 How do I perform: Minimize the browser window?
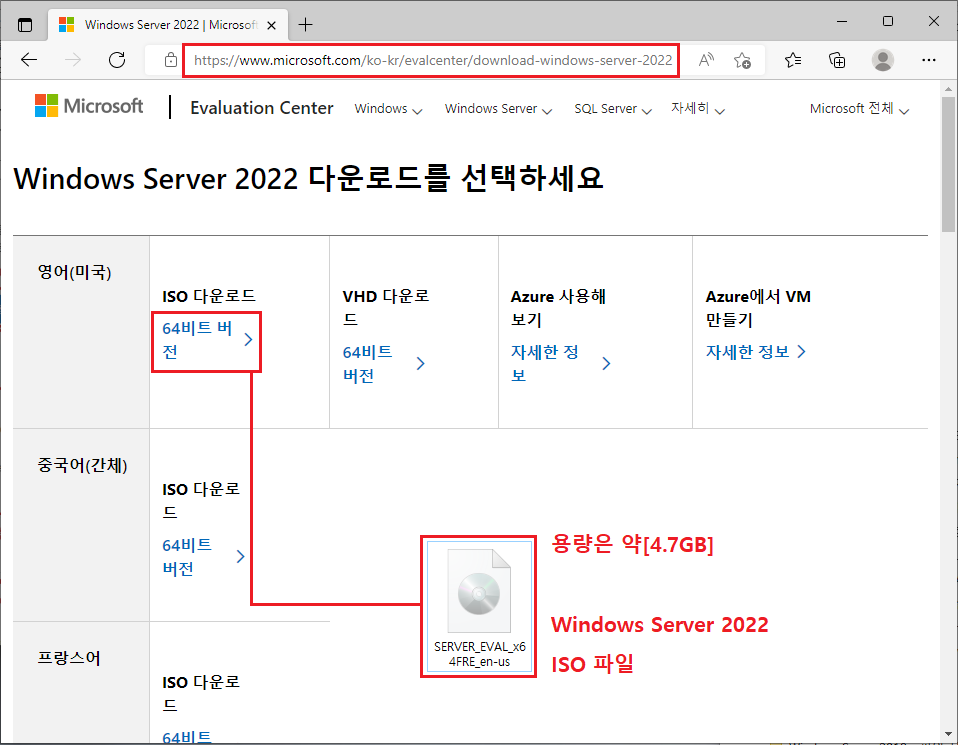pos(842,21)
